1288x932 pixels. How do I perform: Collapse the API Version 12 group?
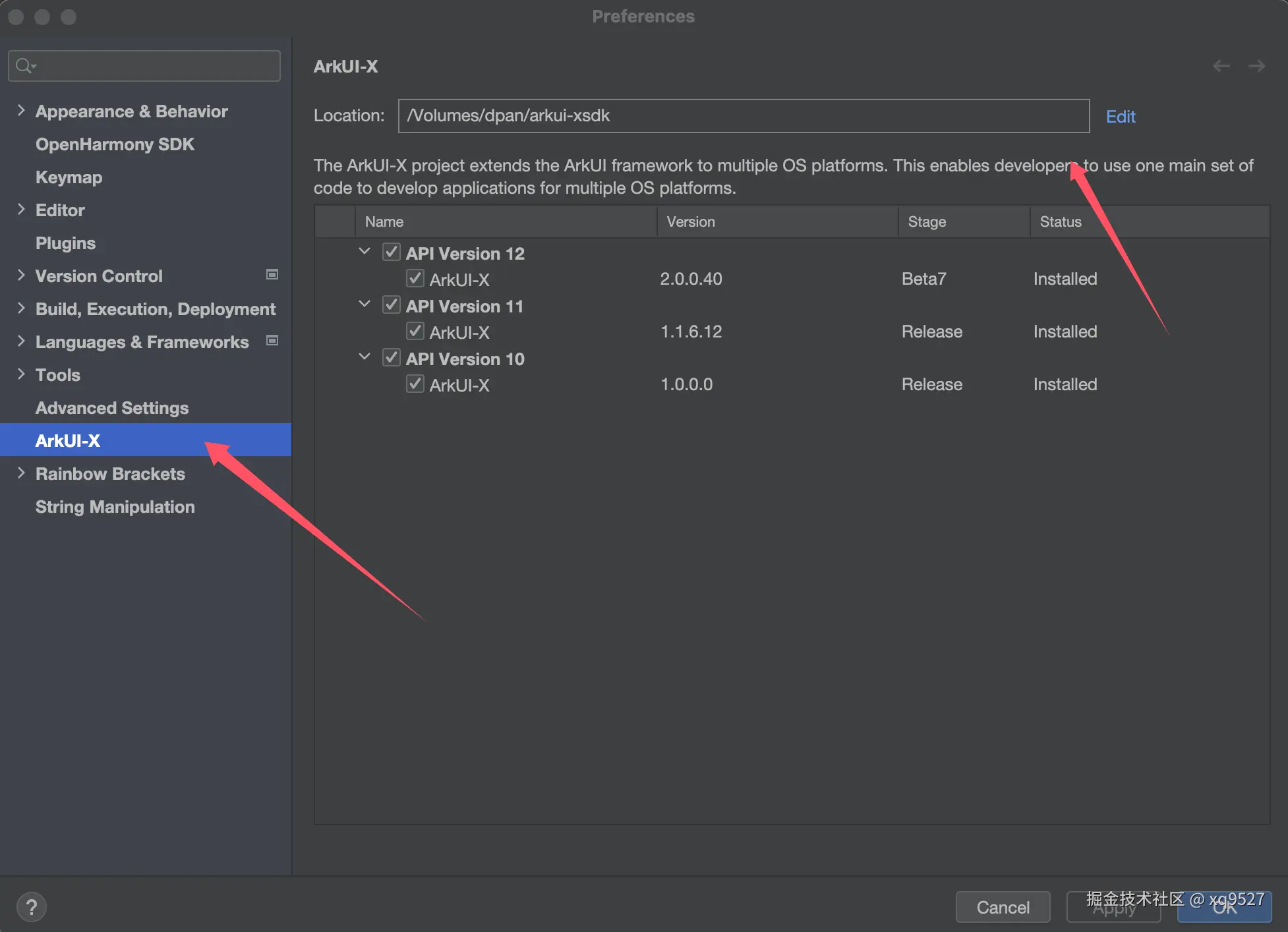pyautogui.click(x=365, y=252)
